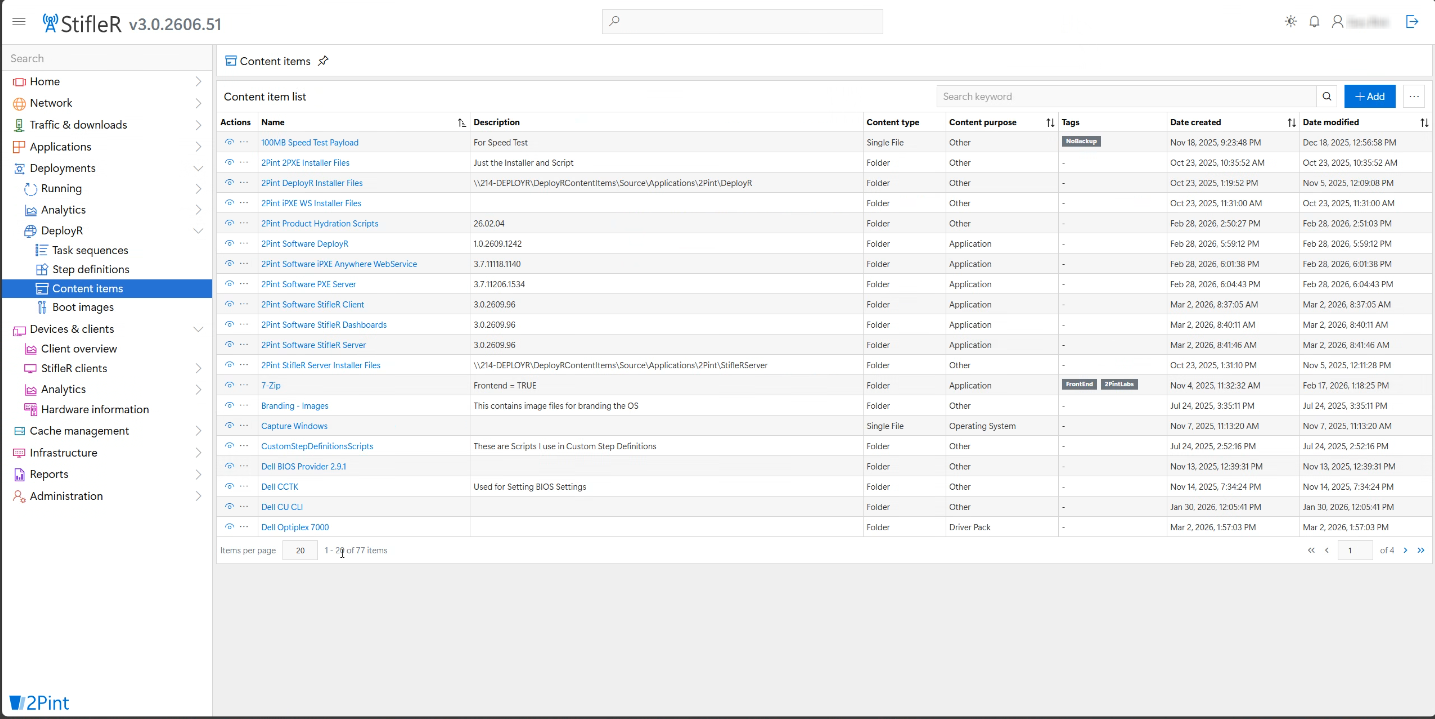This screenshot has height=719, width=1435.
Task: Collapse the Deployments section chevron
Action: pos(198,168)
